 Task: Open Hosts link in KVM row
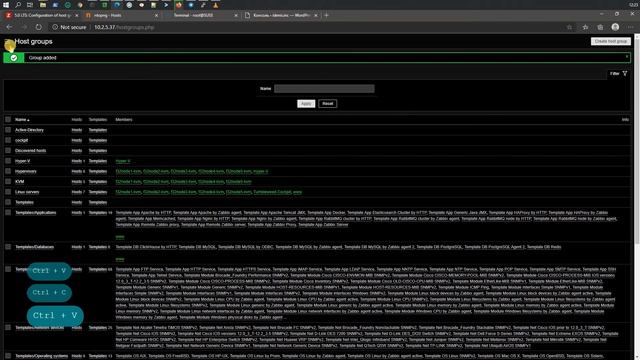point(77,182)
